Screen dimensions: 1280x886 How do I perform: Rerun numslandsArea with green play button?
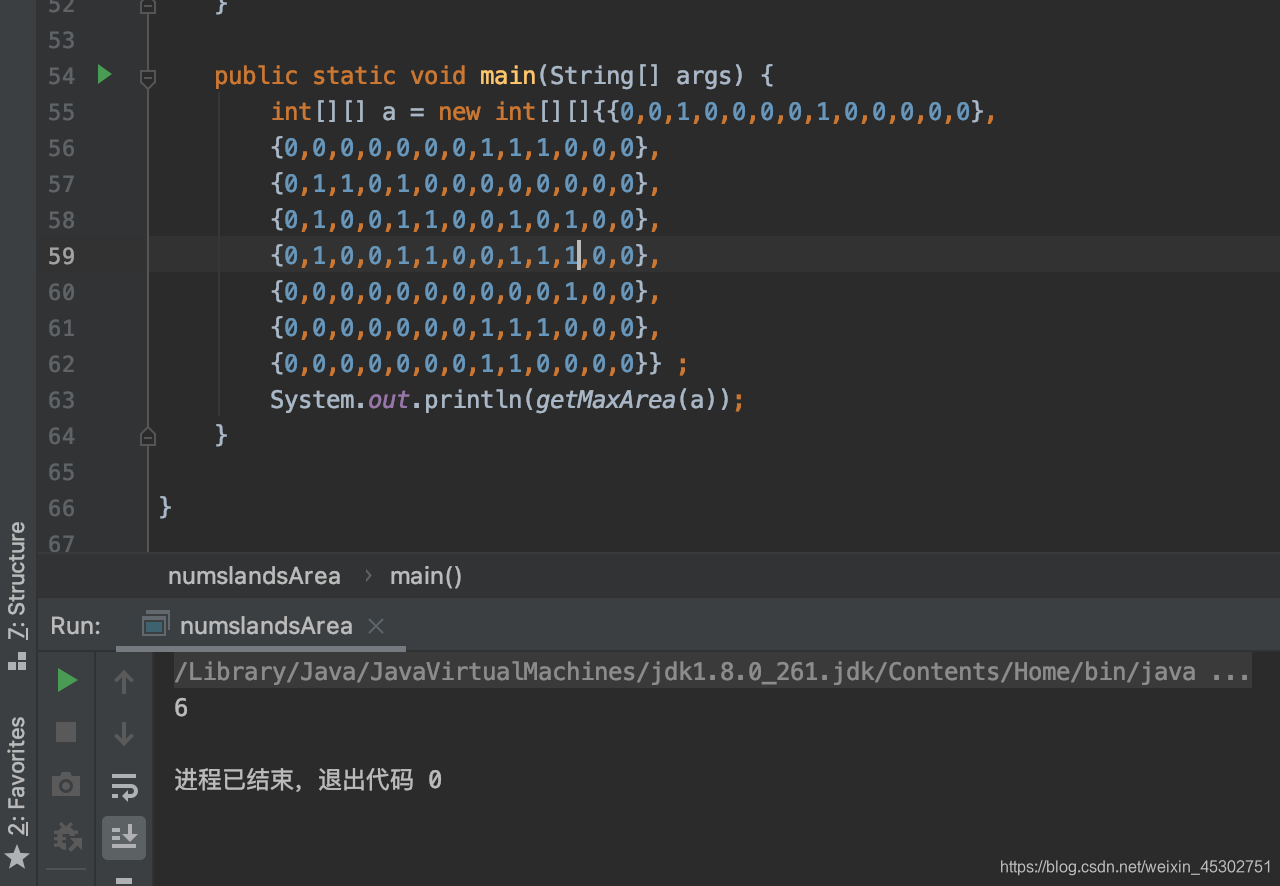tap(67, 681)
